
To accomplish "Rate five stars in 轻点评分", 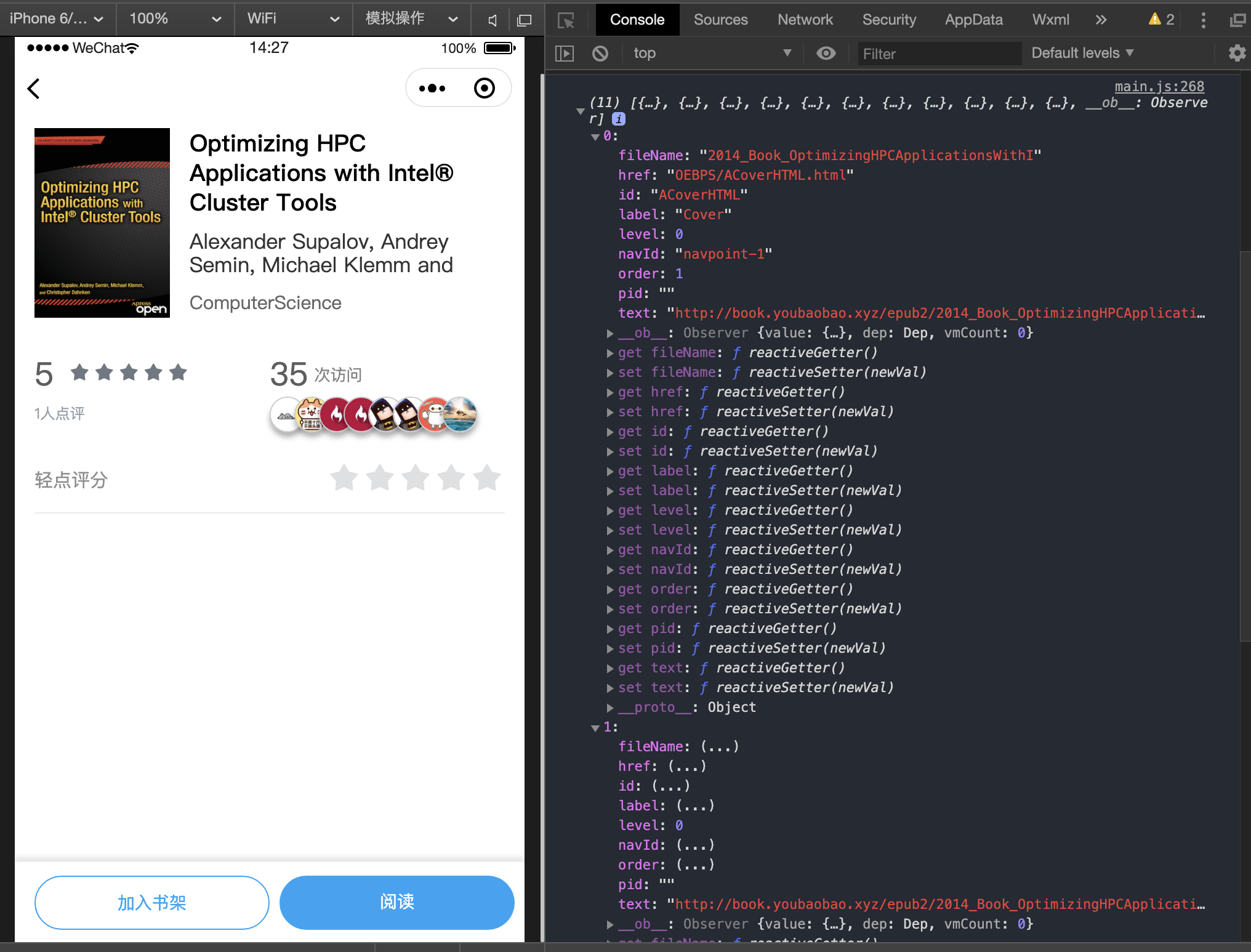I will click(x=487, y=478).
